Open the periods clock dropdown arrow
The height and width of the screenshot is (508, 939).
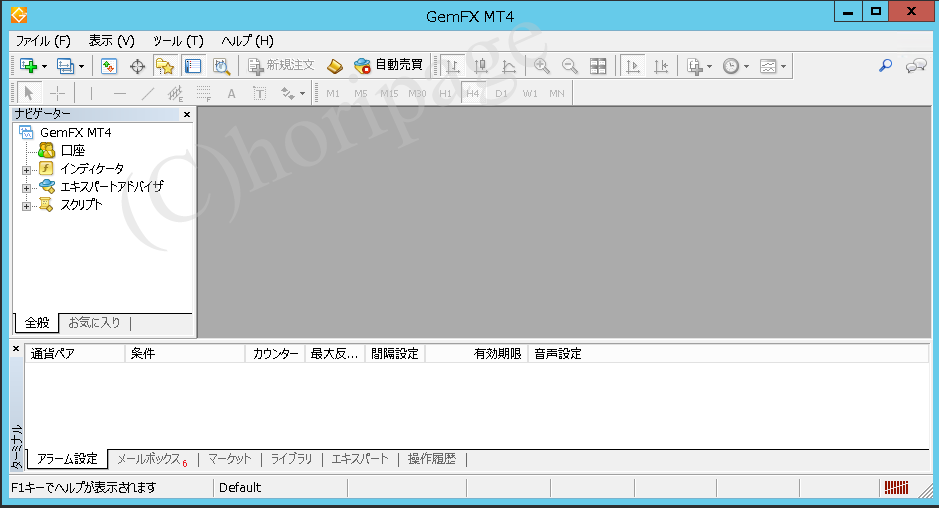click(746, 66)
